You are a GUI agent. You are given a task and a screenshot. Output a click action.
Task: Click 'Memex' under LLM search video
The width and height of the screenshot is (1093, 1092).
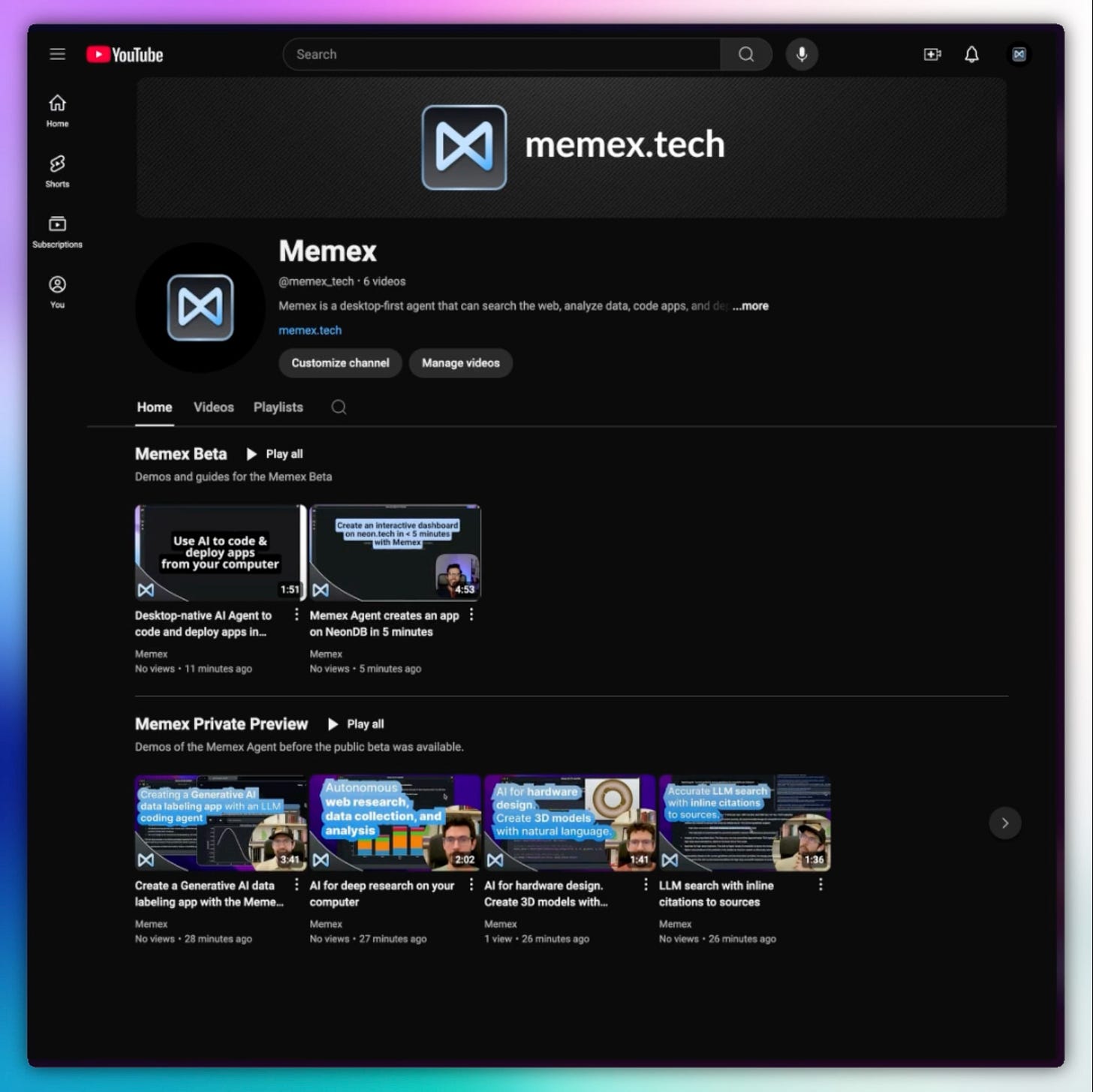point(675,925)
